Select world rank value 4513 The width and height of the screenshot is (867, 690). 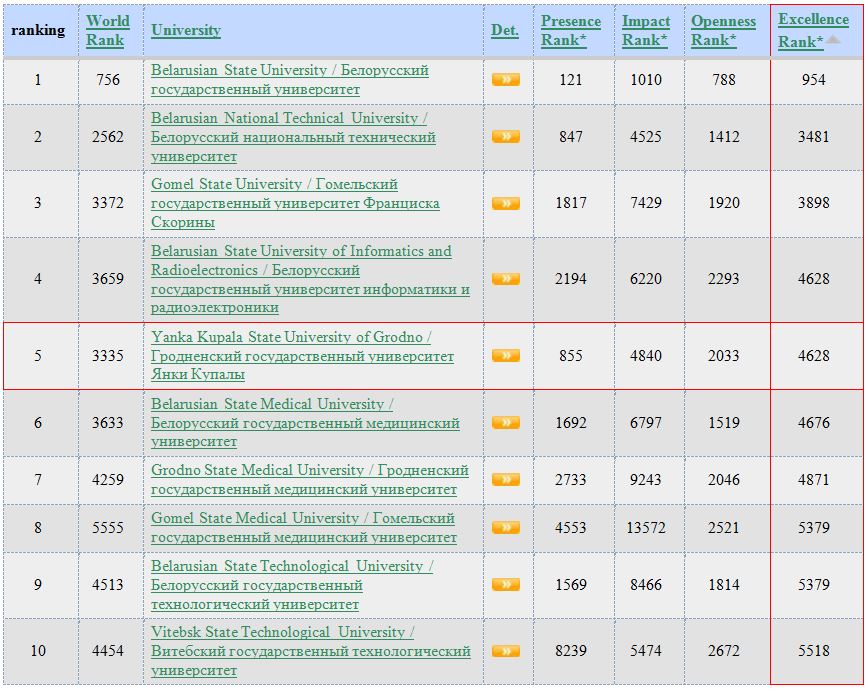108,584
